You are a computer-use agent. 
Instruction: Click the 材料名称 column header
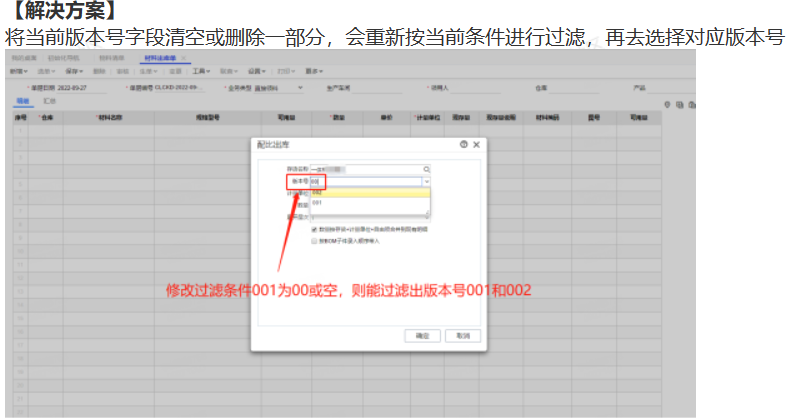(109, 117)
